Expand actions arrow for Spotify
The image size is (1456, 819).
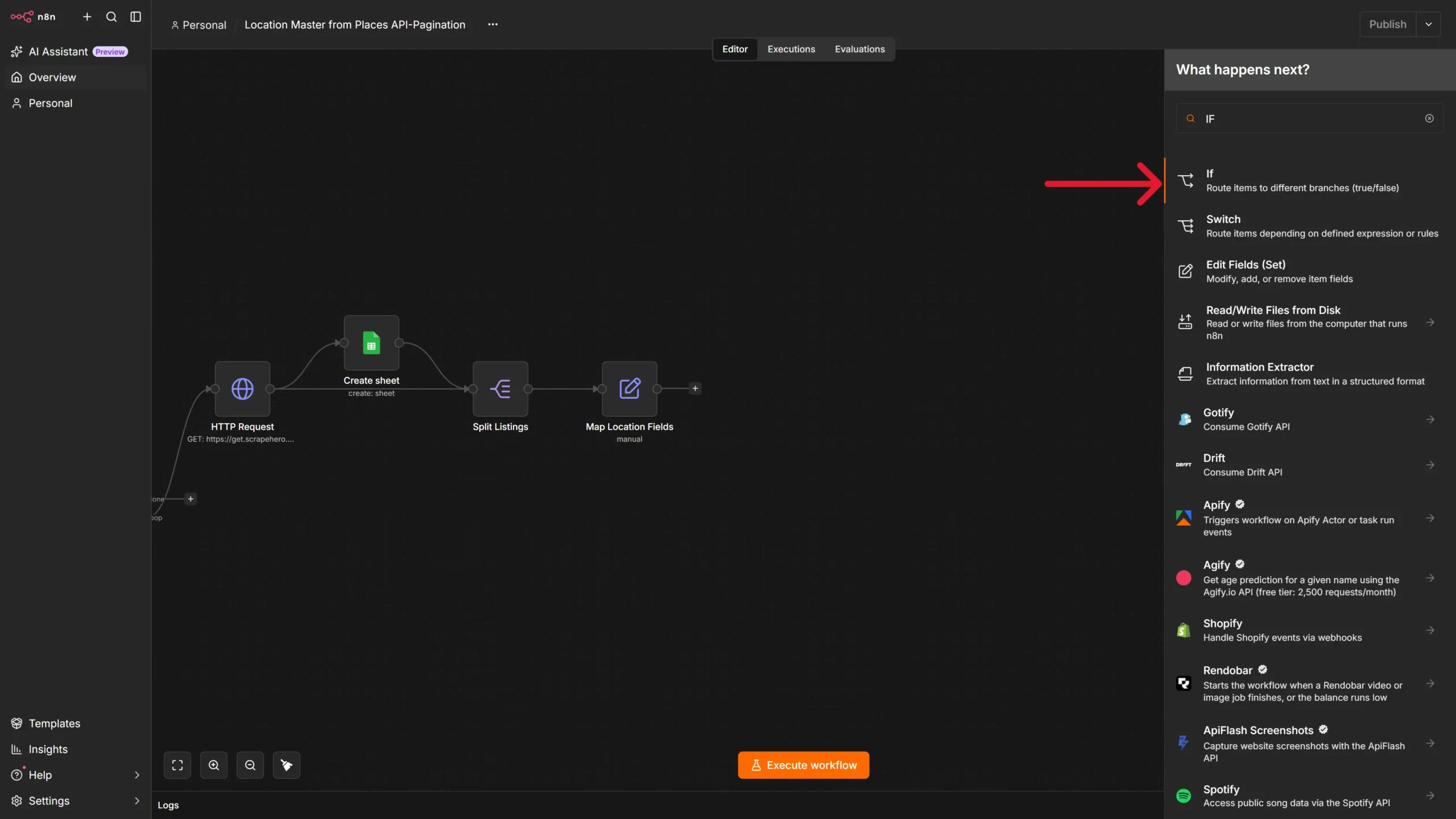pos(1430,796)
